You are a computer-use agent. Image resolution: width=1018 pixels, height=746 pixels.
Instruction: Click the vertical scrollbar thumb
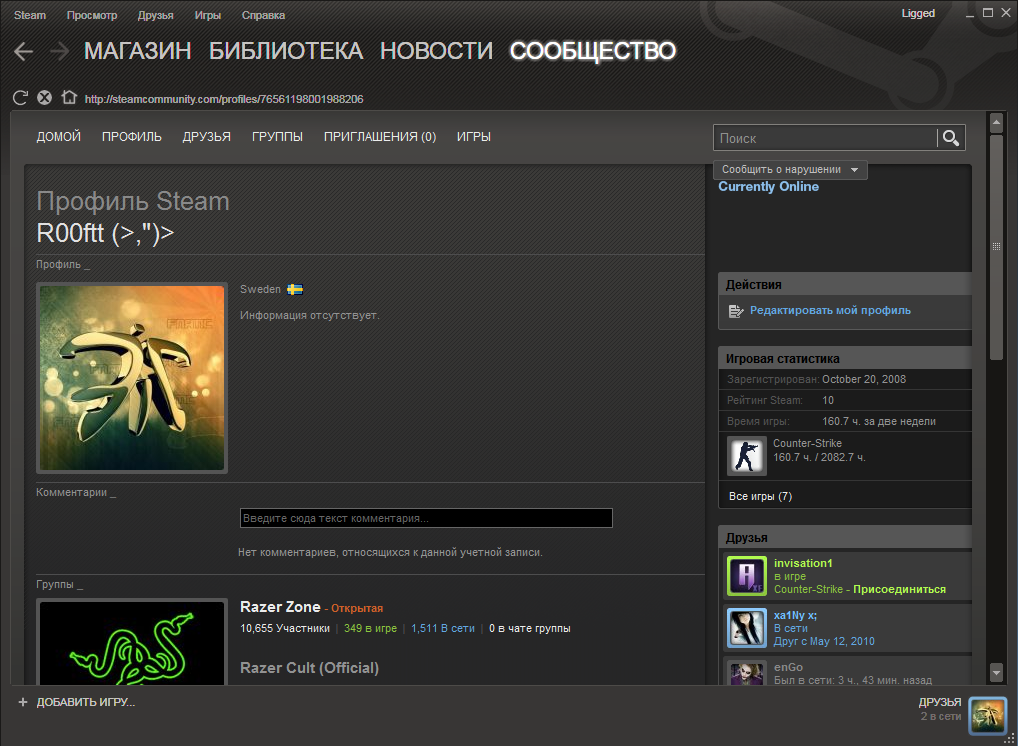pyautogui.click(x=997, y=246)
